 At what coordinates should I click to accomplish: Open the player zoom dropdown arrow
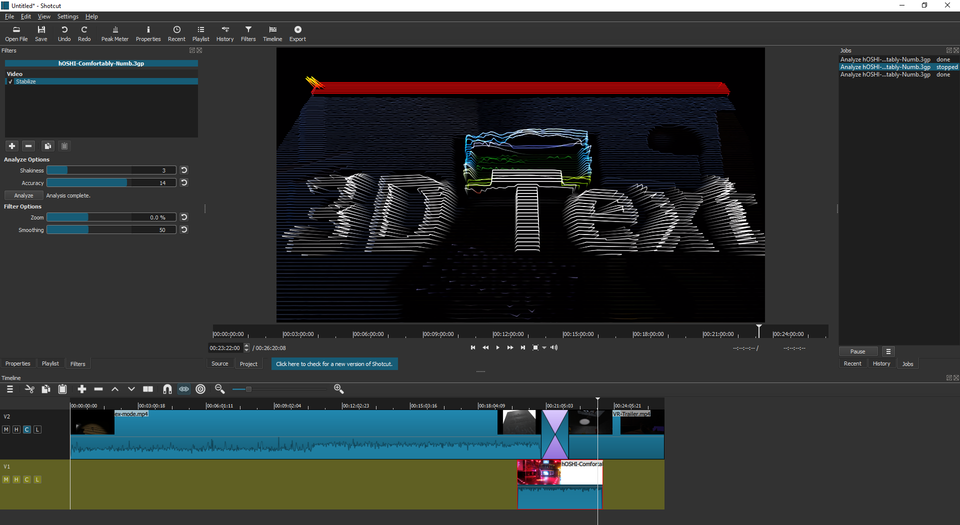(x=544, y=348)
